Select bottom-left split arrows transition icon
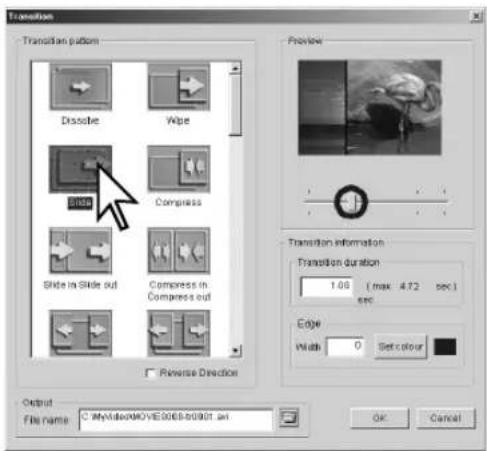The height and width of the screenshot is (451, 487). click(x=80, y=333)
